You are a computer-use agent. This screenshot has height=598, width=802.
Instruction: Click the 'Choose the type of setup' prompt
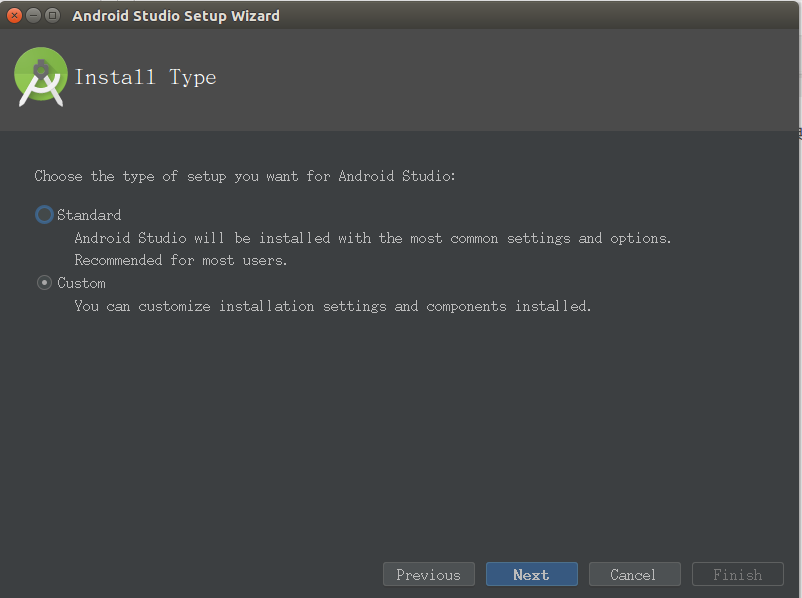(245, 176)
